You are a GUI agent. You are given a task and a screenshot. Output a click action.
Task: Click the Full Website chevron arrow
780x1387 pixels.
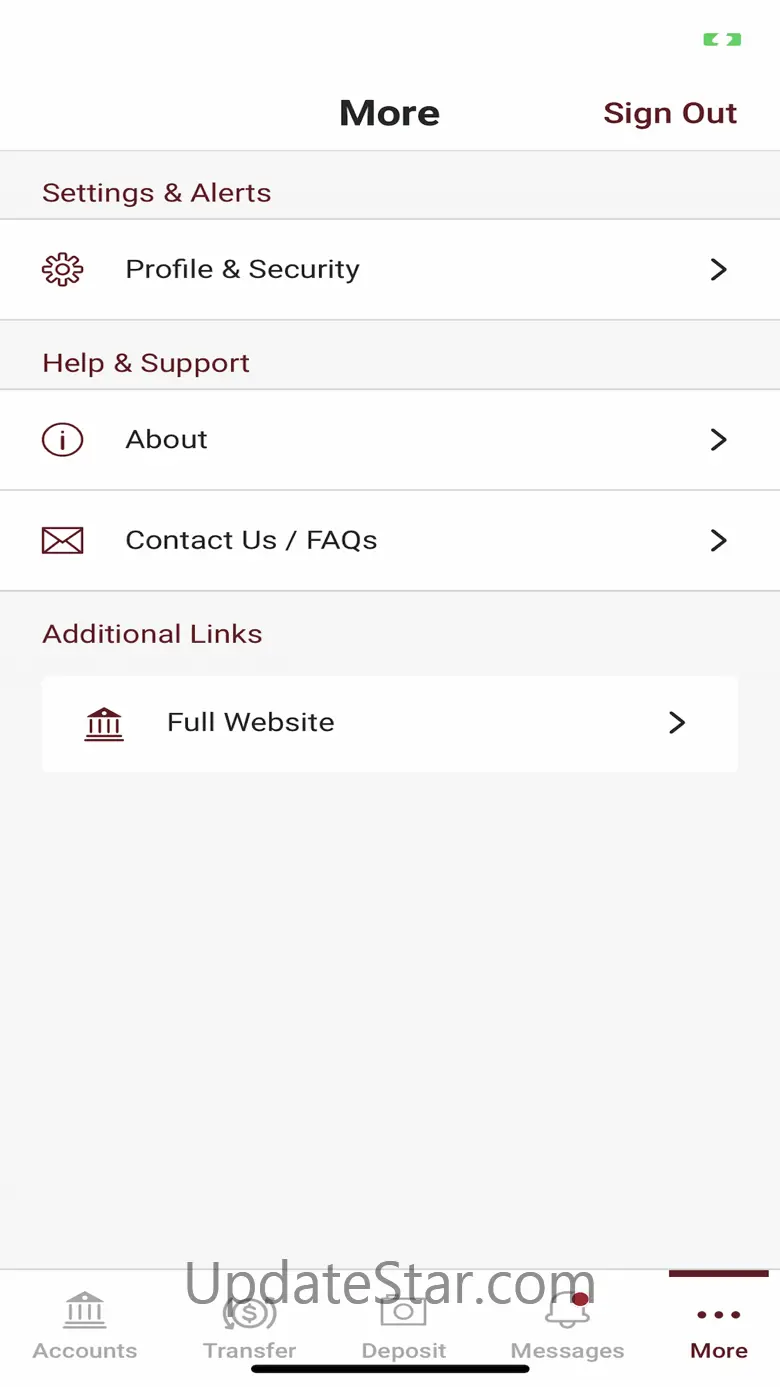pos(677,723)
